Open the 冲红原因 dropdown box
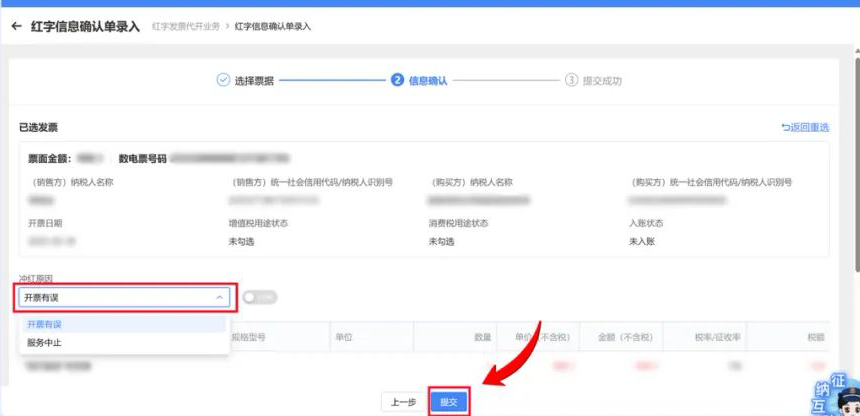Viewport: 860px width, 416px height. click(x=124, y=297)
